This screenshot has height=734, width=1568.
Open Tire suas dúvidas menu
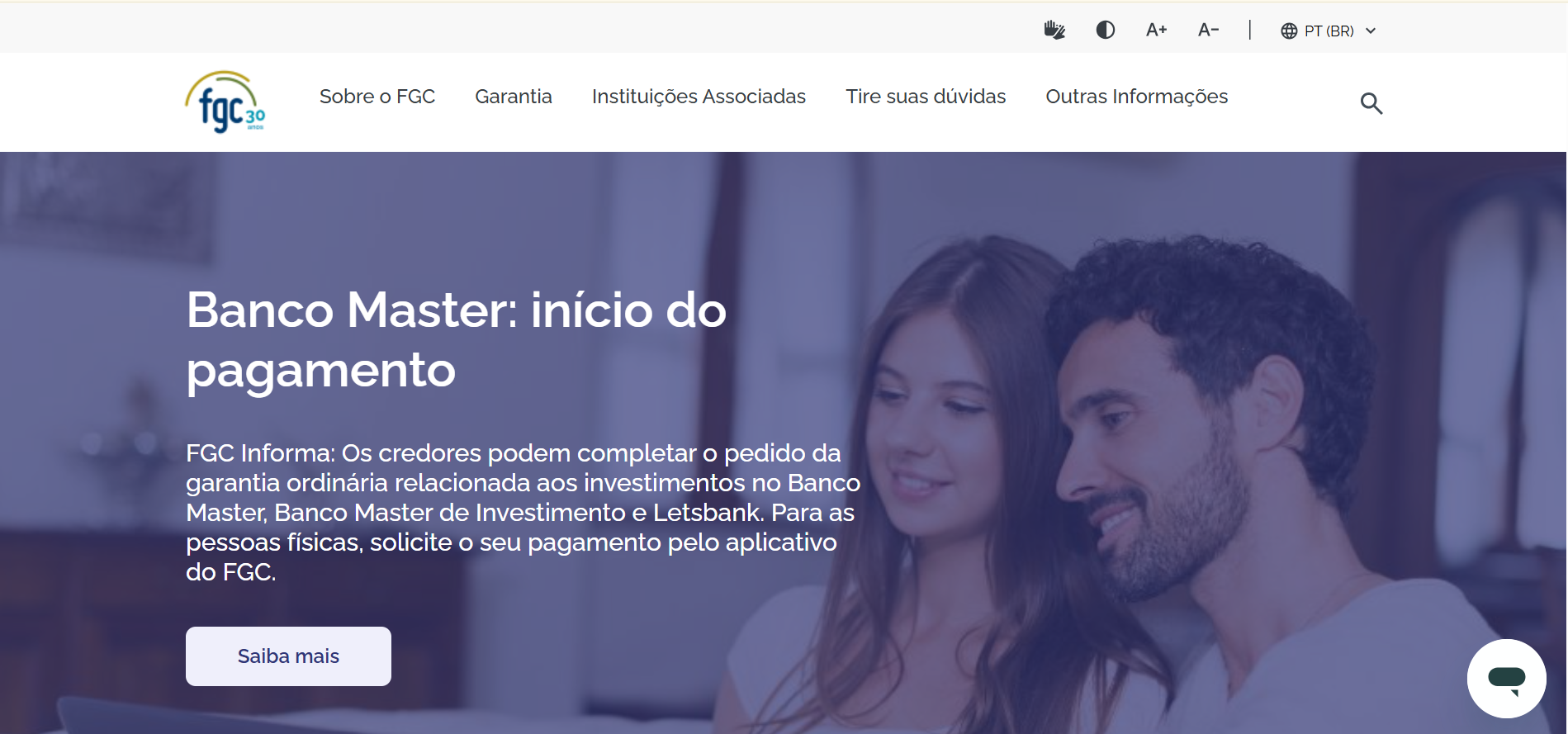(926, 97)
